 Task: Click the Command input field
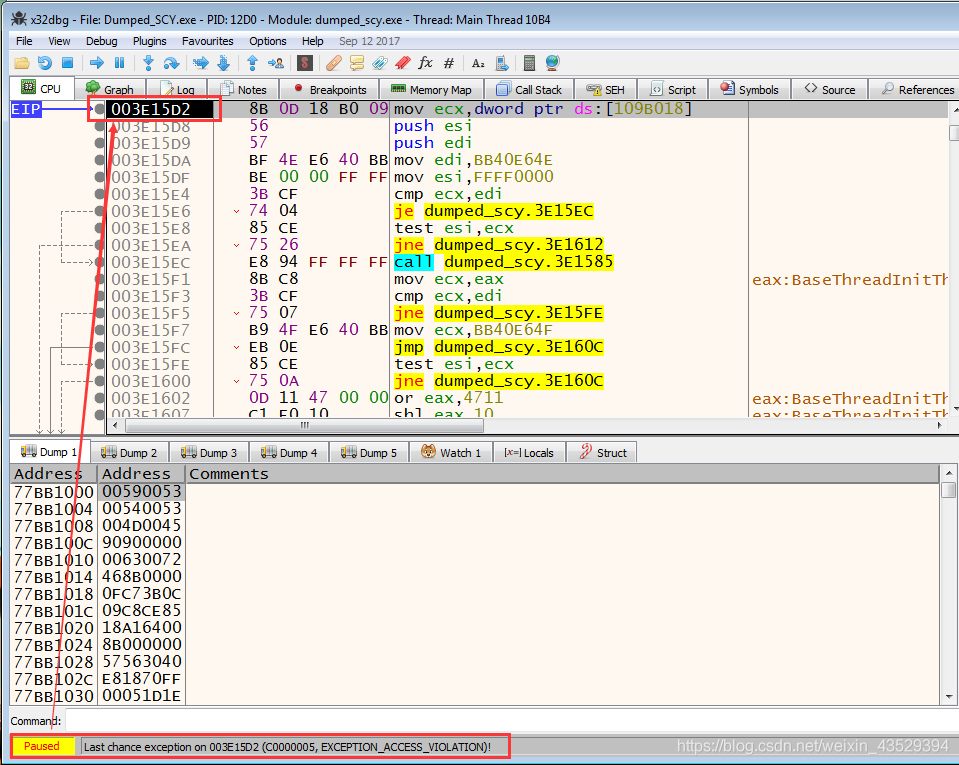509,720
